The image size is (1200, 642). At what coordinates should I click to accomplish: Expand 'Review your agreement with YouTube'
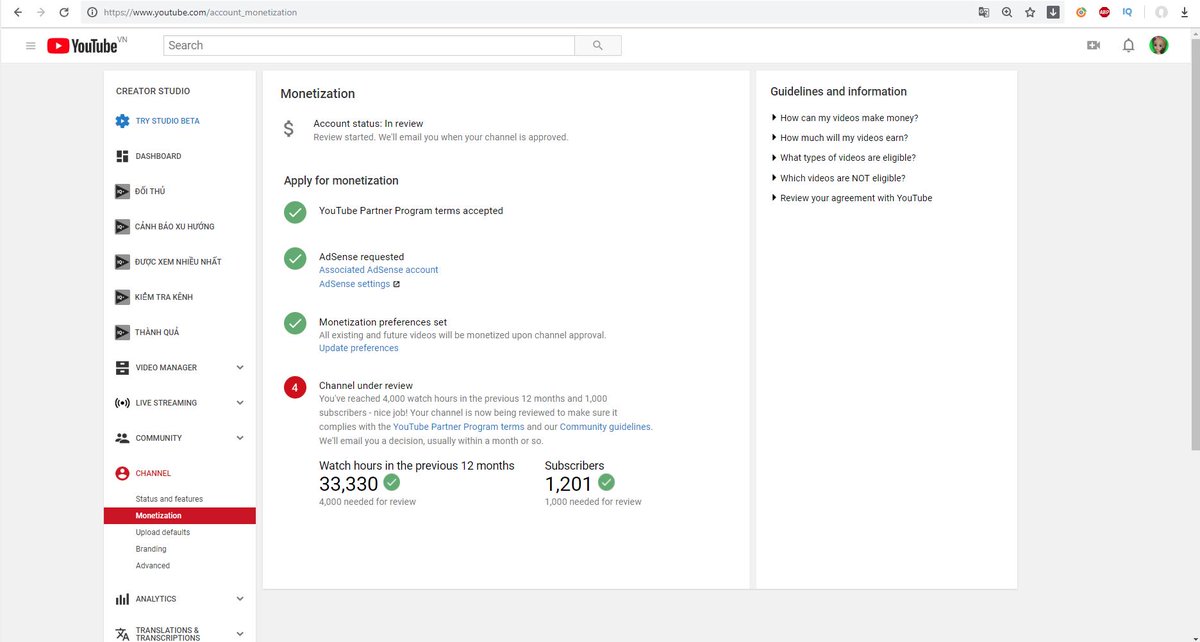[x=851, y=198]
